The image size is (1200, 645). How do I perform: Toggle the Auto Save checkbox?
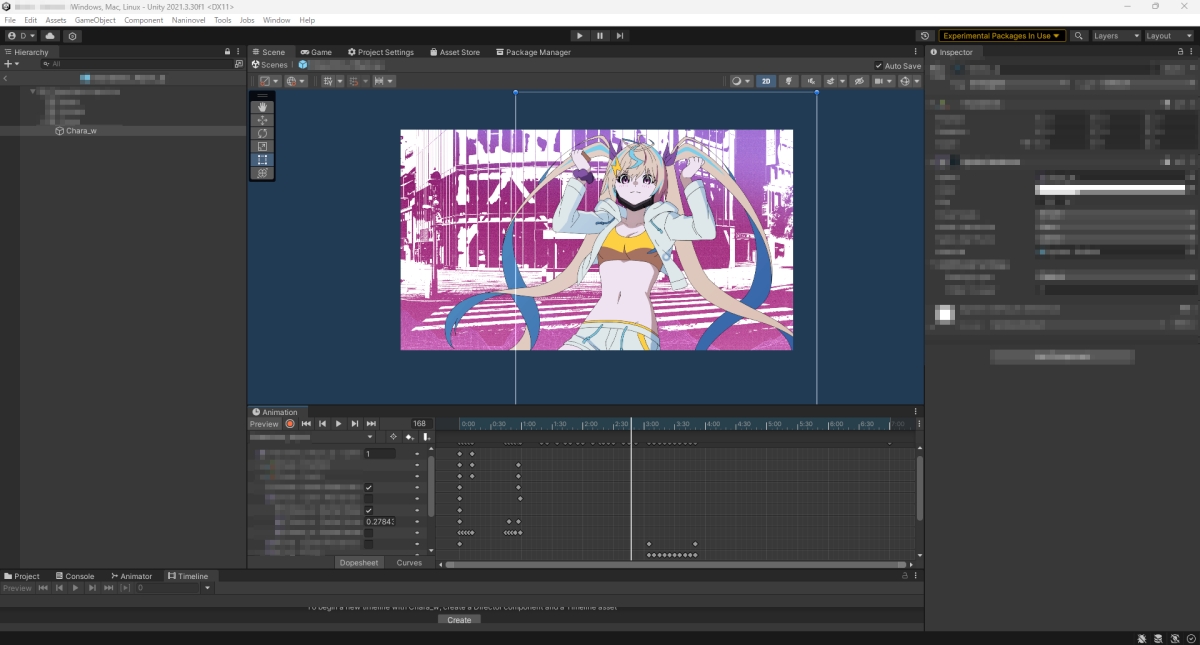879,66
